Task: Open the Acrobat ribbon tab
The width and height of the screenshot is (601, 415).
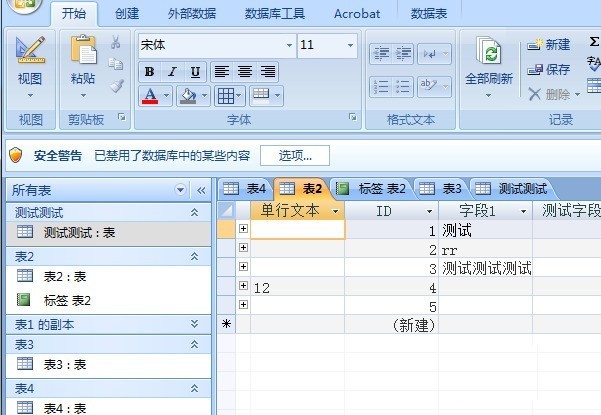Action: tap(357, 14)
